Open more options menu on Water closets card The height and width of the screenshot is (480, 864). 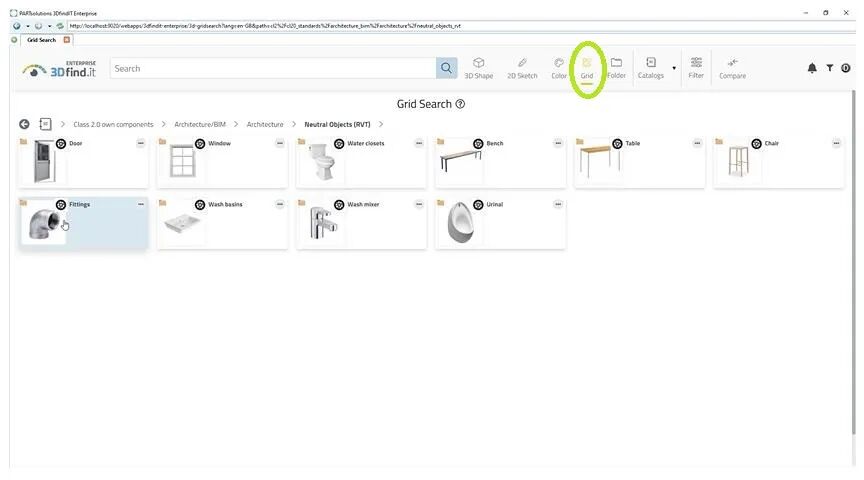419,143
